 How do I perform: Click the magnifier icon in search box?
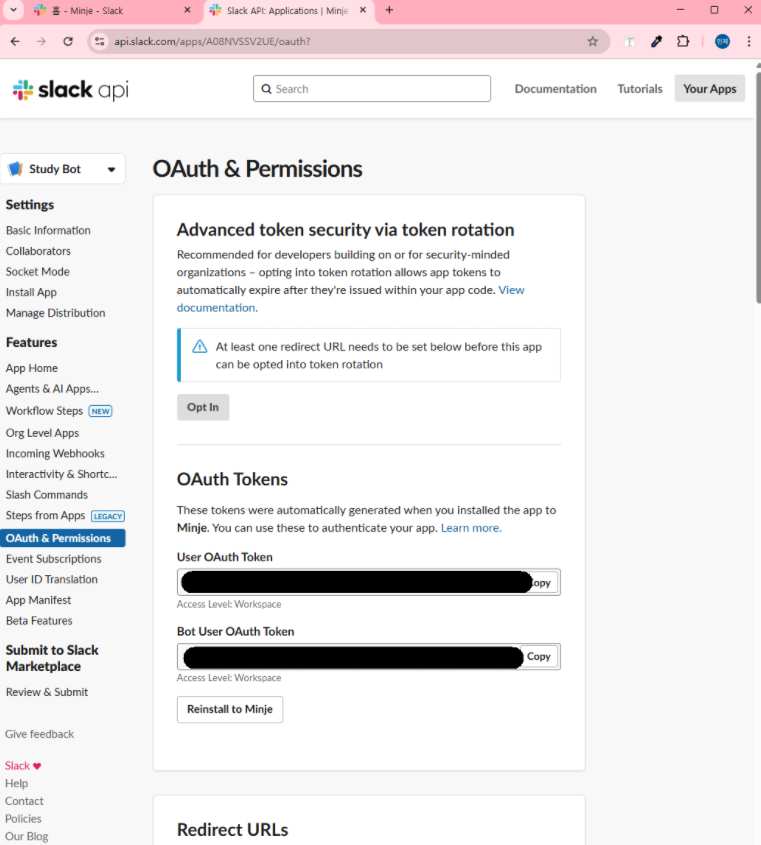(266, 89)
